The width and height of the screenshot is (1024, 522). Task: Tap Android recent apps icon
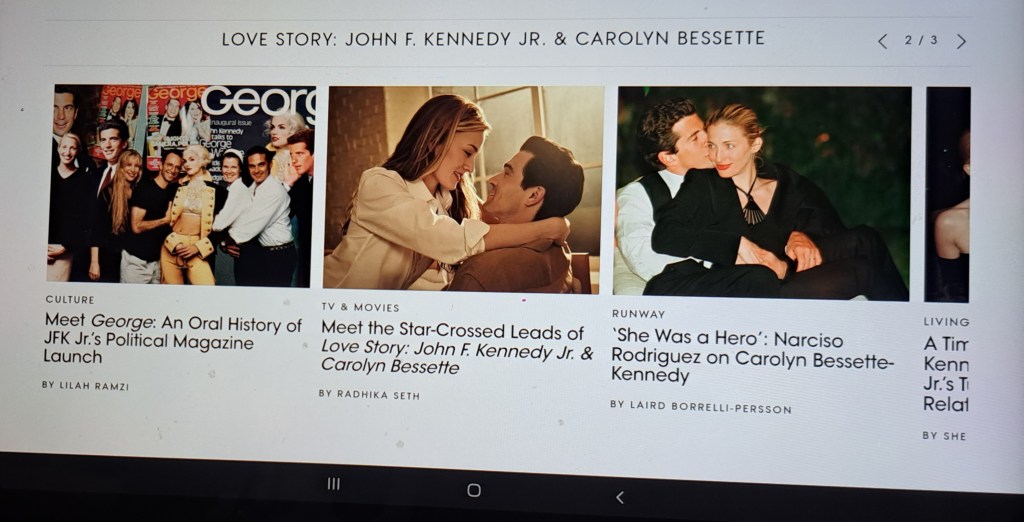[334, 484]
